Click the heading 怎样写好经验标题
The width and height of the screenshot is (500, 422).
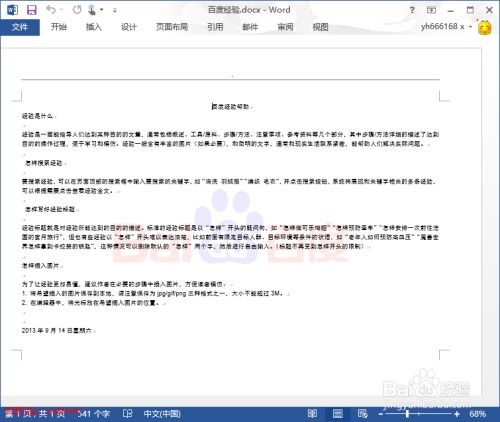click(50, 209)
